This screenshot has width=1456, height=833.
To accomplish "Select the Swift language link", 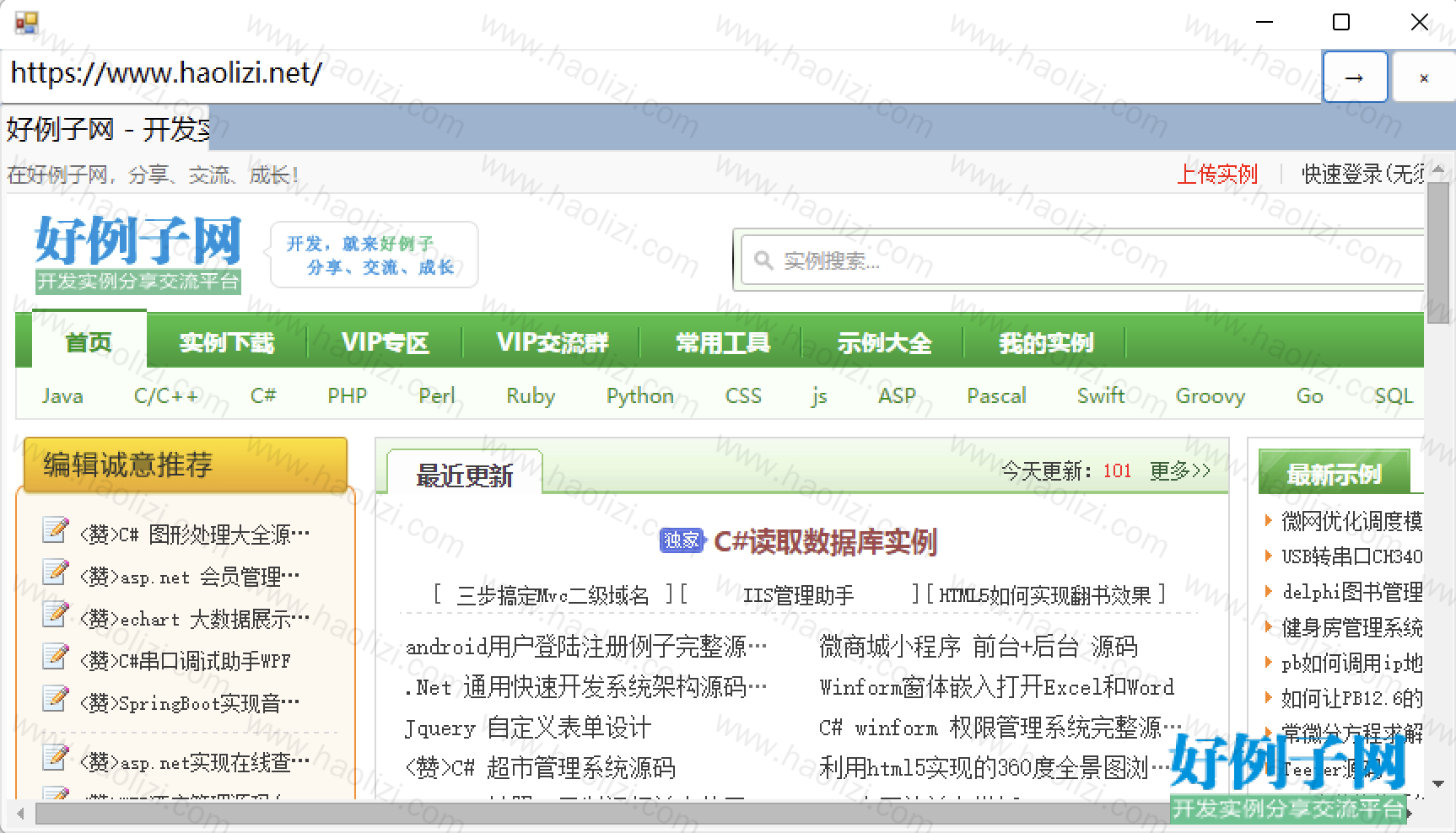I will click(x=1101, y=395).
